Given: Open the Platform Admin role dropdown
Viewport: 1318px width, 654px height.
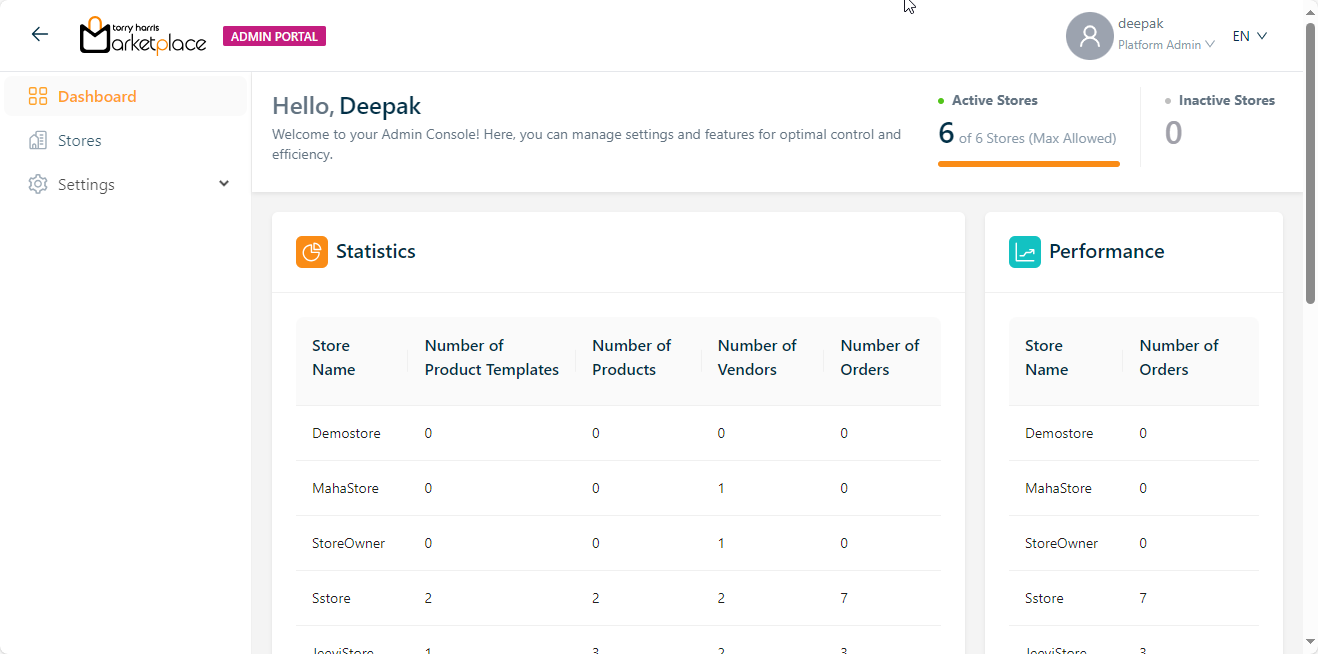Looking at the screenshot, I should [x=1166, y=45].
